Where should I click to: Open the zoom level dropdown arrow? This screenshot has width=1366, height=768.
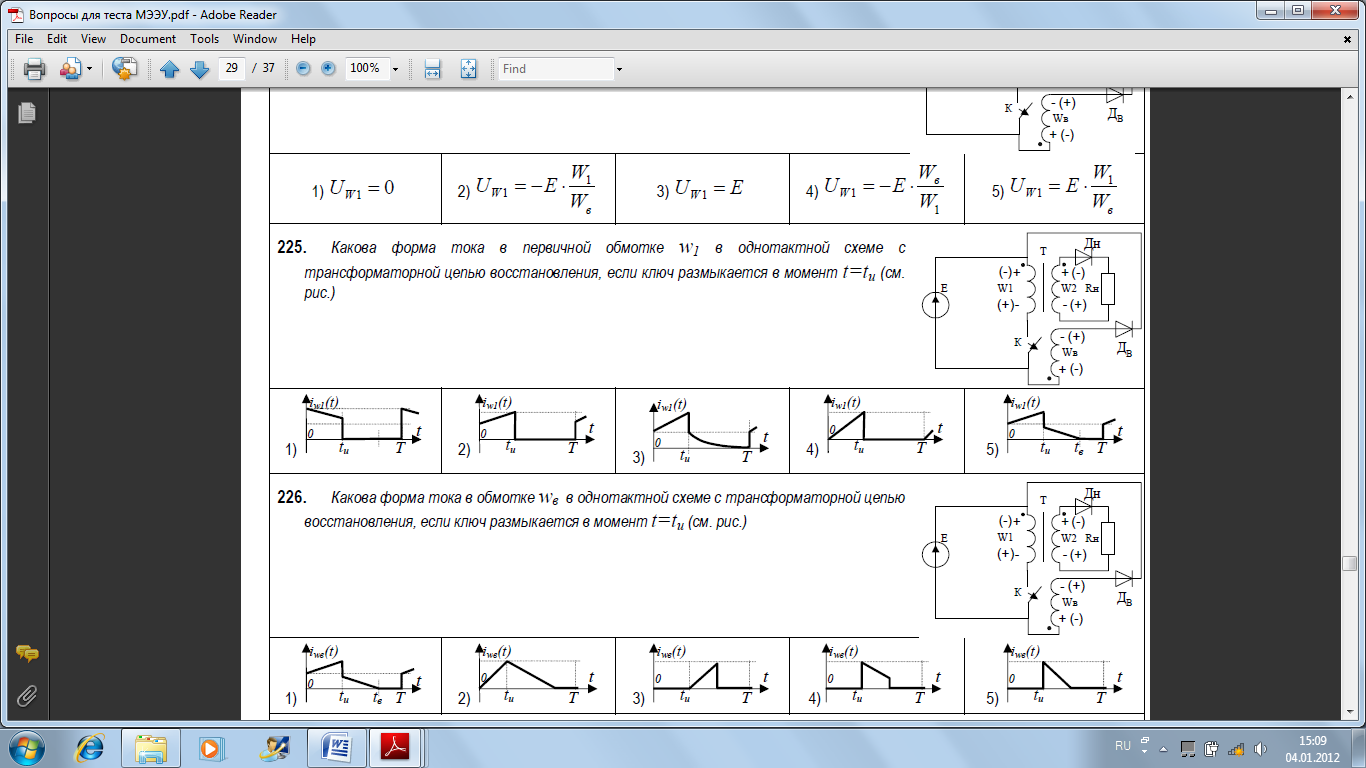click(395, 69)
